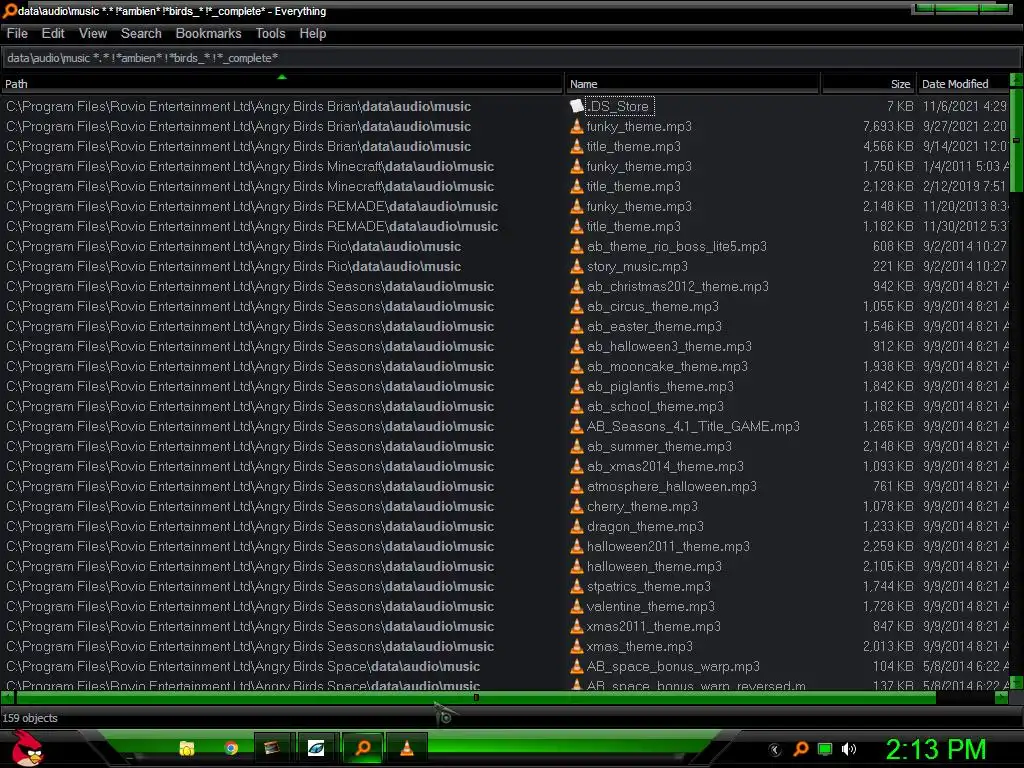Screen dimensions: 1024x768
Task: Click the search query input field
Action: [511, 58]
